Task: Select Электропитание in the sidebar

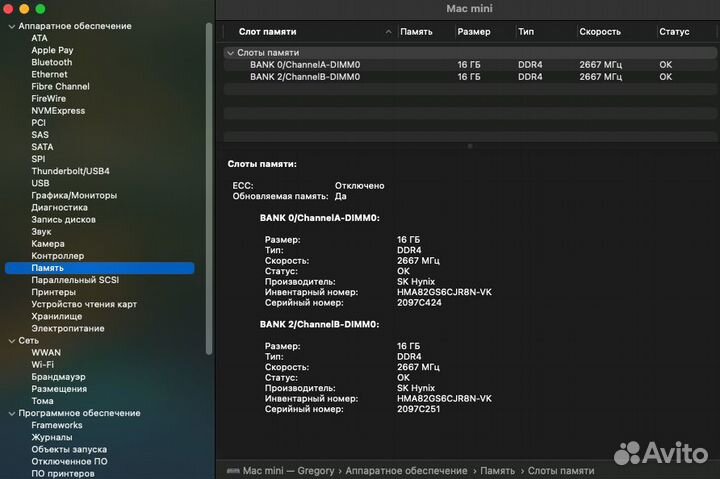Action: pyautogui.click(x=68, y=328)
